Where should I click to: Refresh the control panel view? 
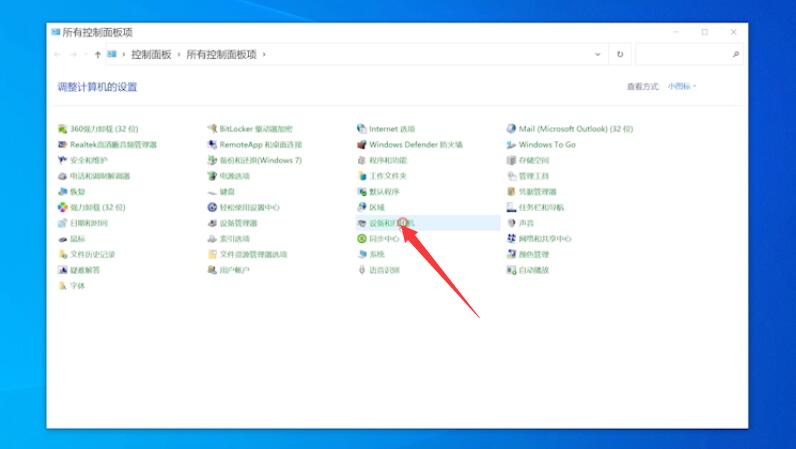point(620,54)
